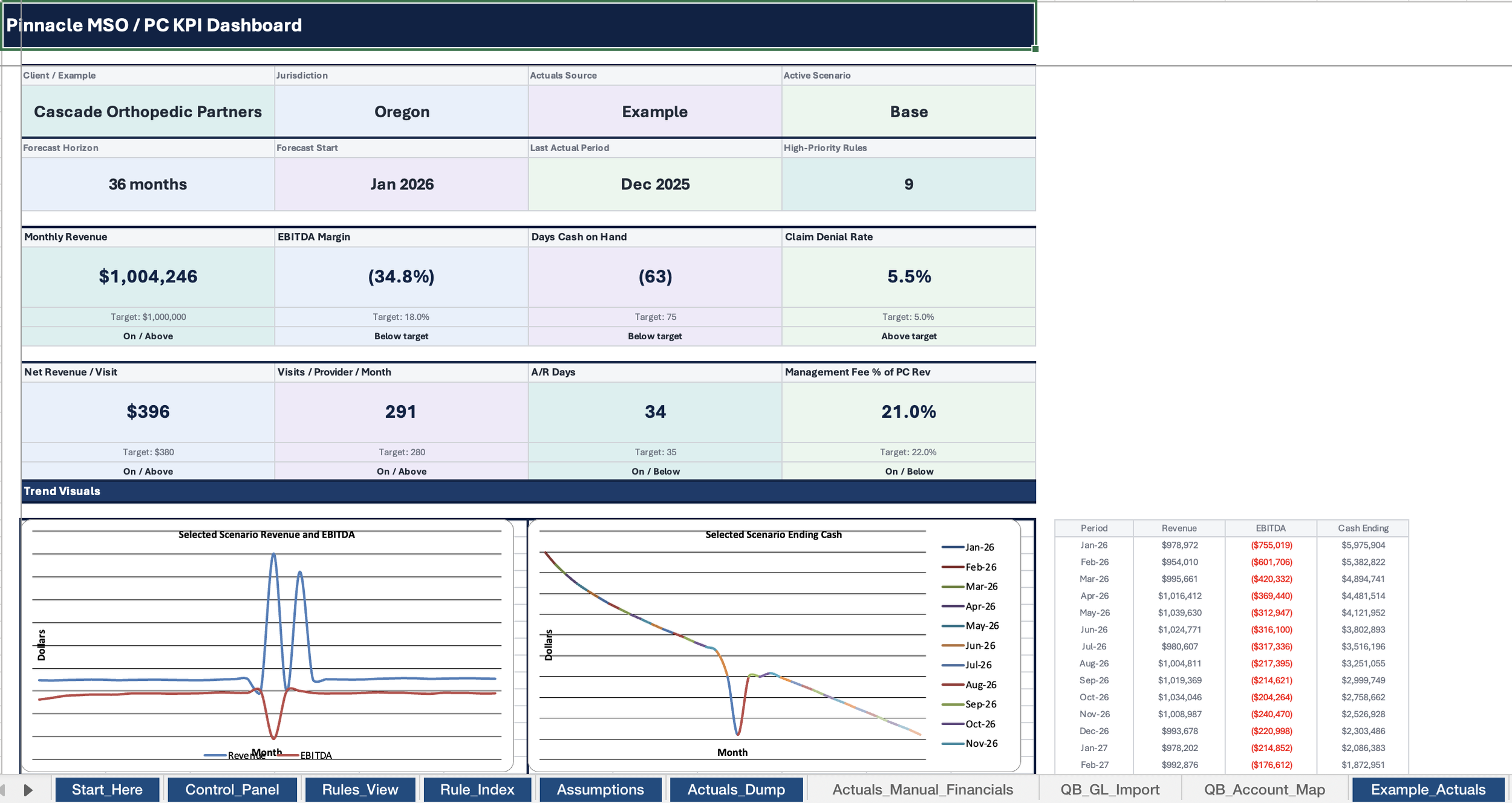
Task: Click the sheet tabs scroll-right arrow
Action: point(28,790)
